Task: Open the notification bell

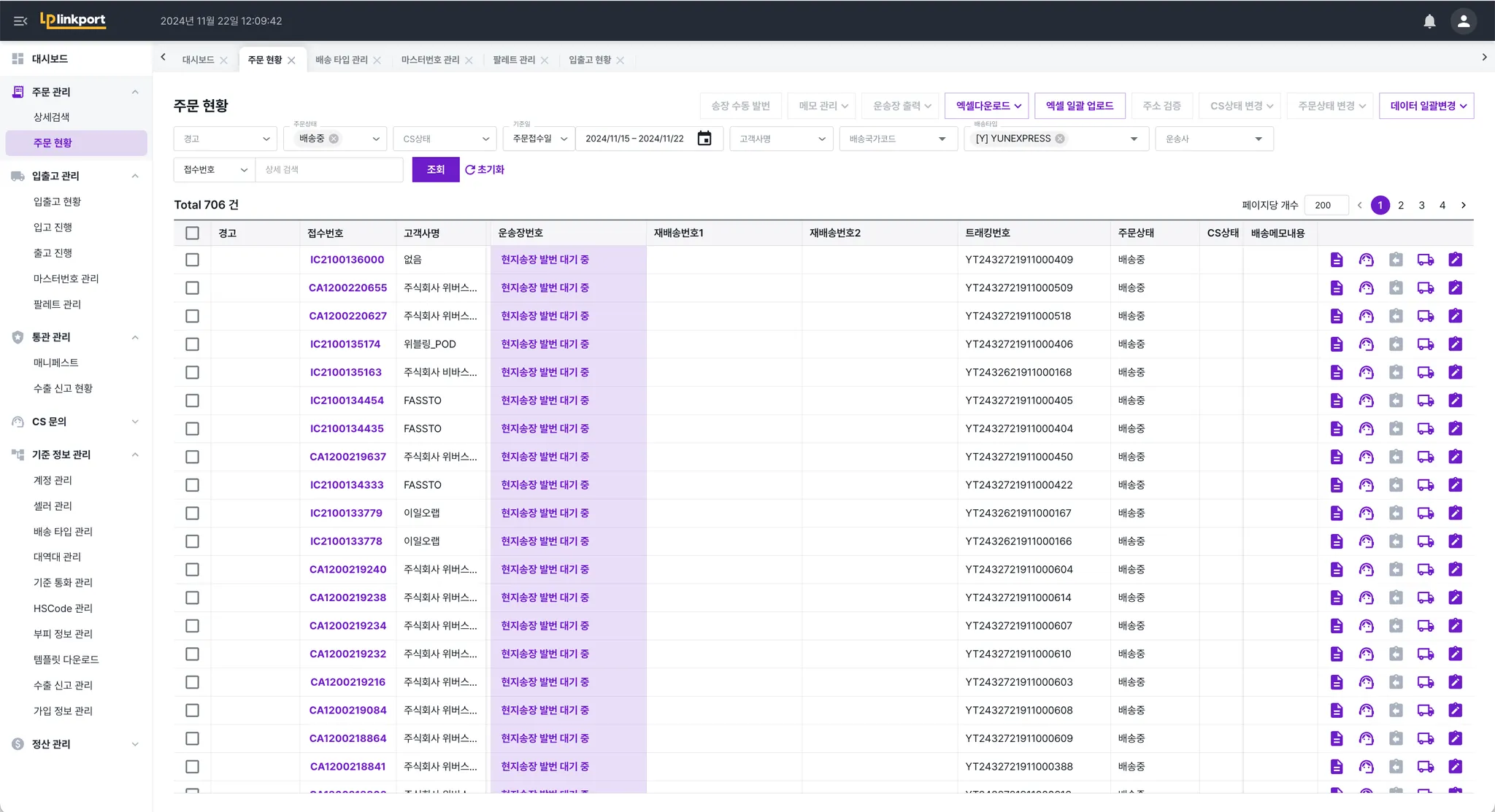Action: [1429, 21]
